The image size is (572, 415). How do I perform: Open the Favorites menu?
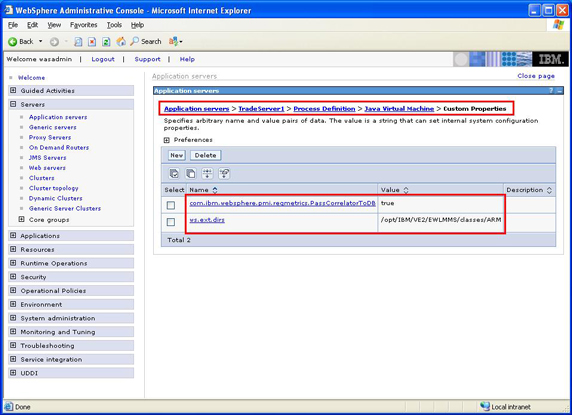[x=84, y=25]
